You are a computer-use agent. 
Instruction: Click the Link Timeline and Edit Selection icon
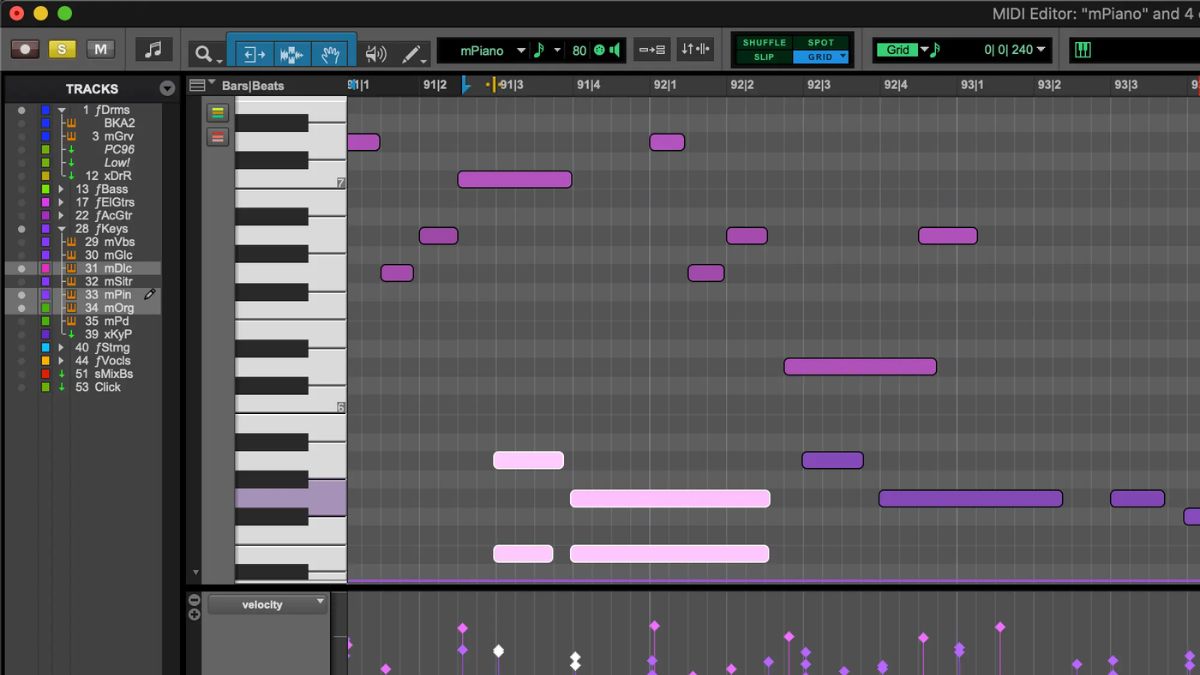point(652,49)
